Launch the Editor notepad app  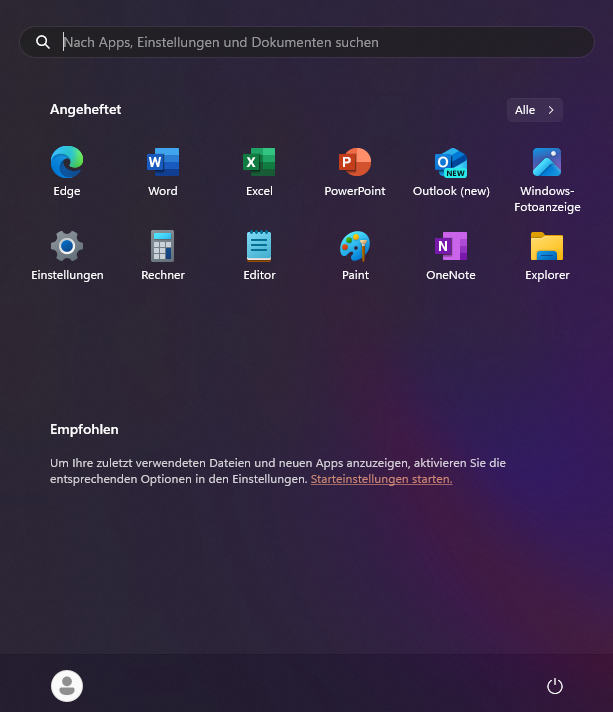[259, 256]
